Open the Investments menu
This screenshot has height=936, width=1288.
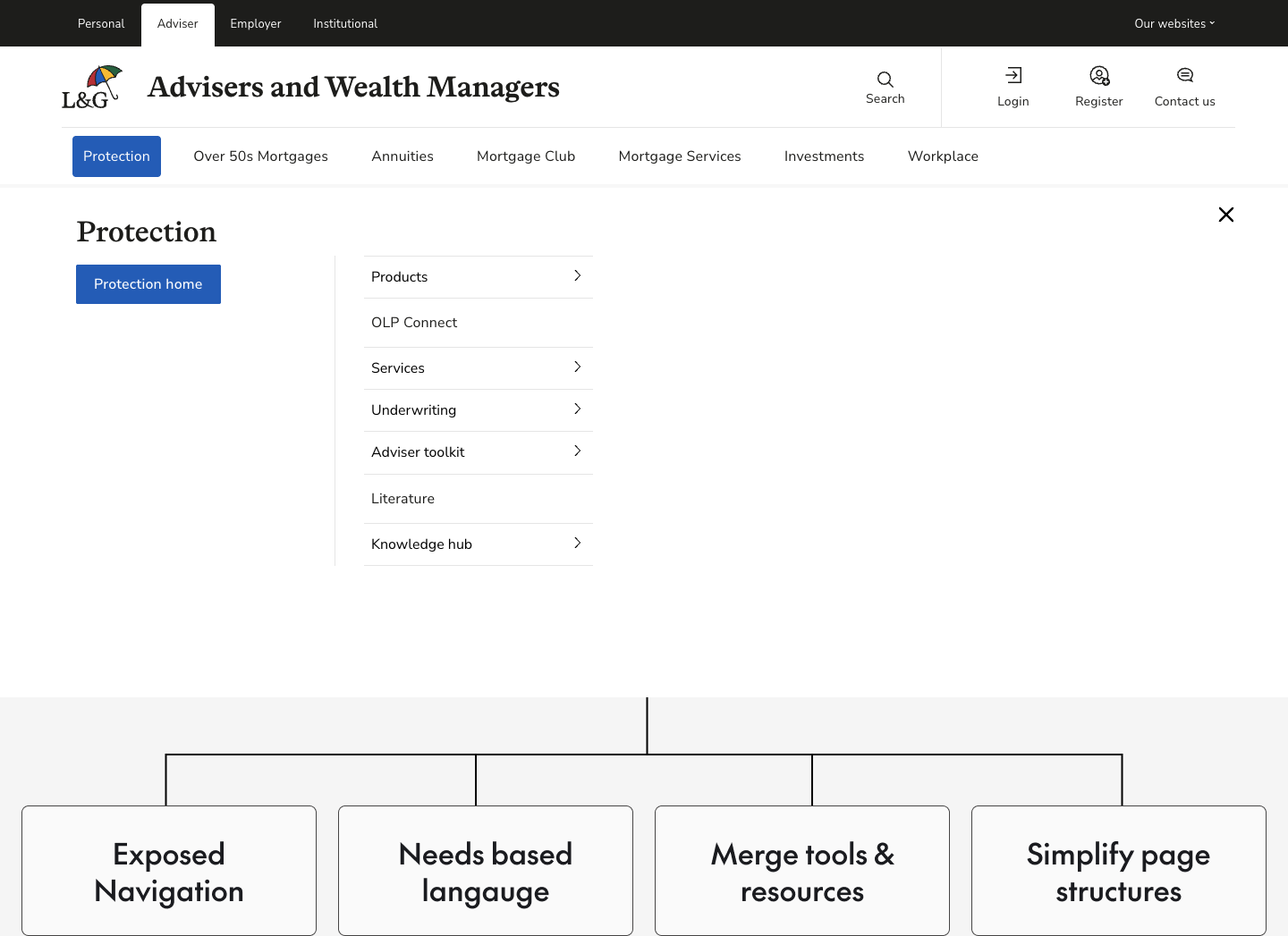click(825, 156)
